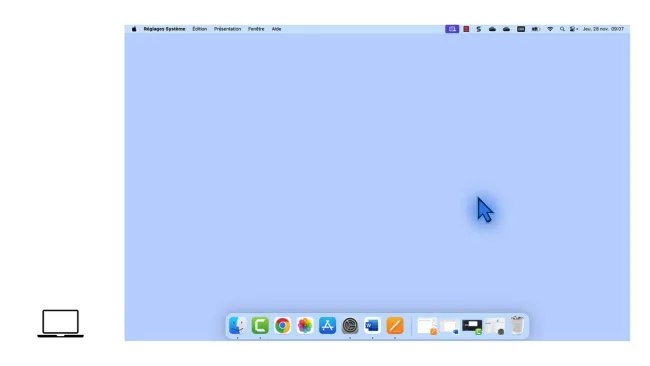Open the keyboard input menu bar icon

521,29
